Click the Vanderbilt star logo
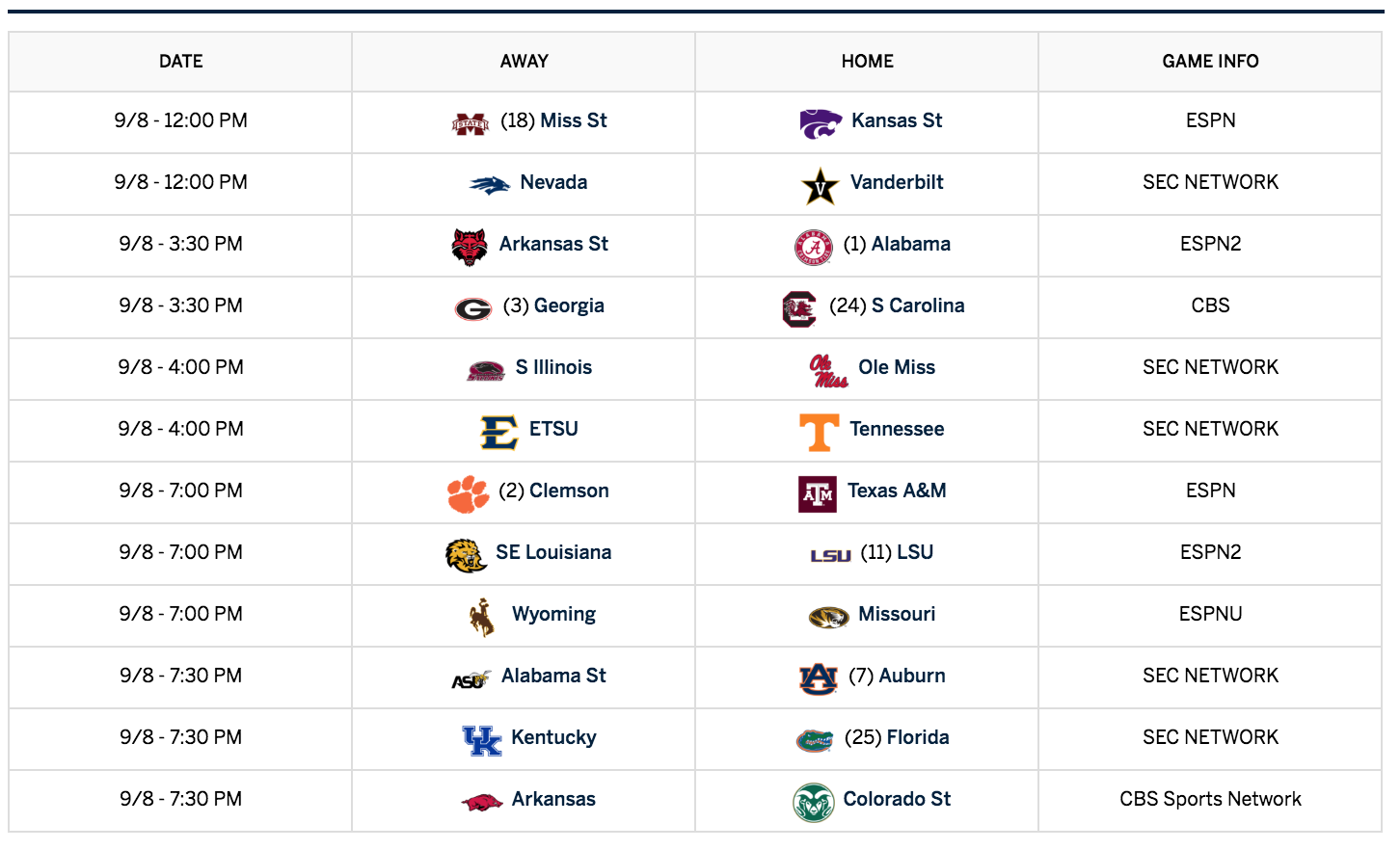1400x850 pixels. [821, 186]
